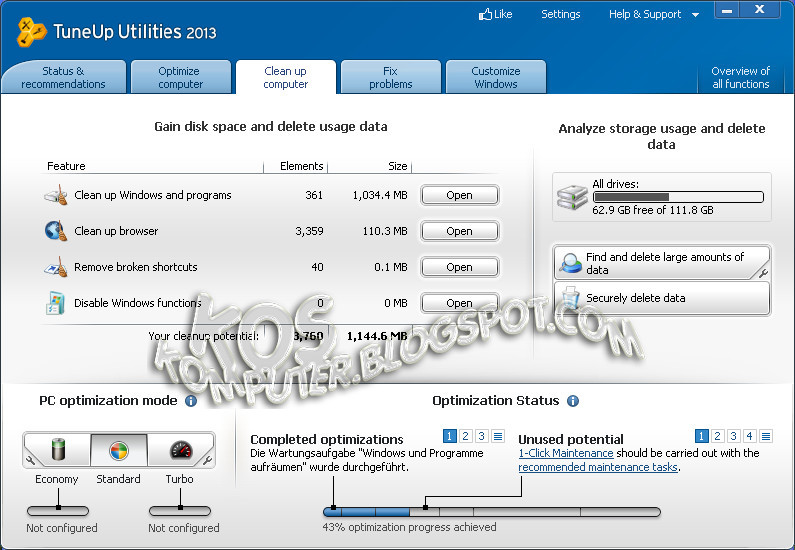795x550 pixels.
Task: Go to page 2 of Completed optimizations
Action: (465, 436)
